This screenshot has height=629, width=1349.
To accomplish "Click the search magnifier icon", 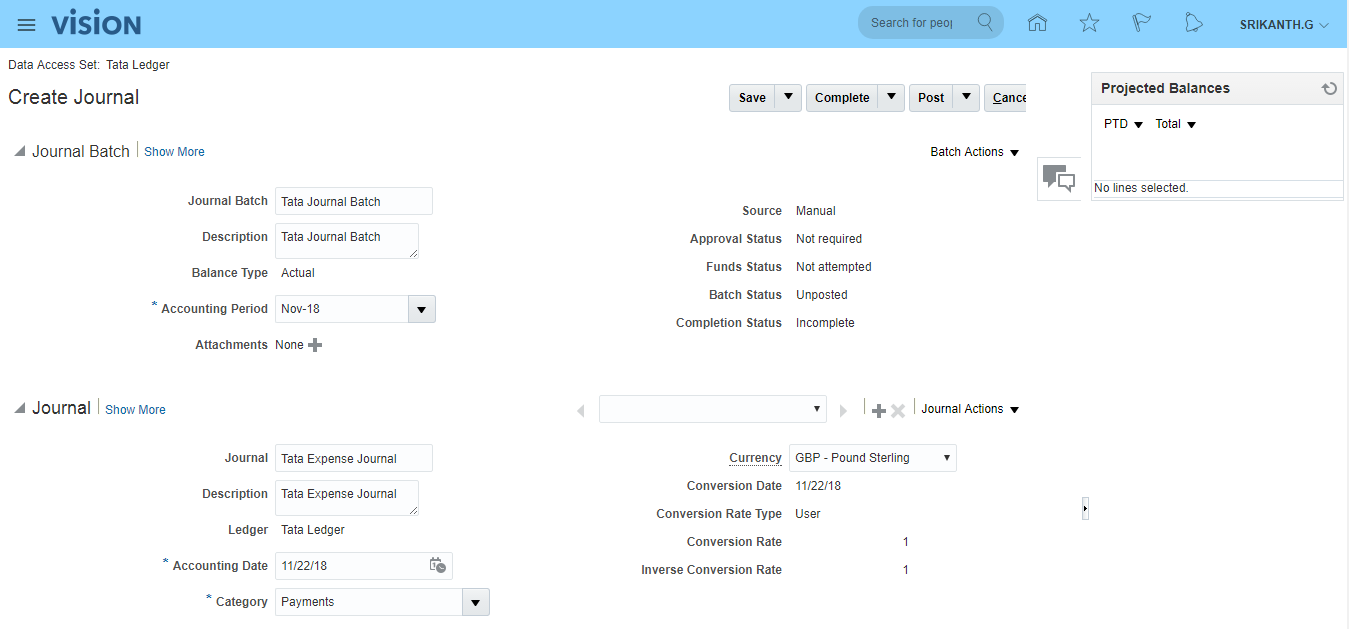I will (x=985, y=22).
